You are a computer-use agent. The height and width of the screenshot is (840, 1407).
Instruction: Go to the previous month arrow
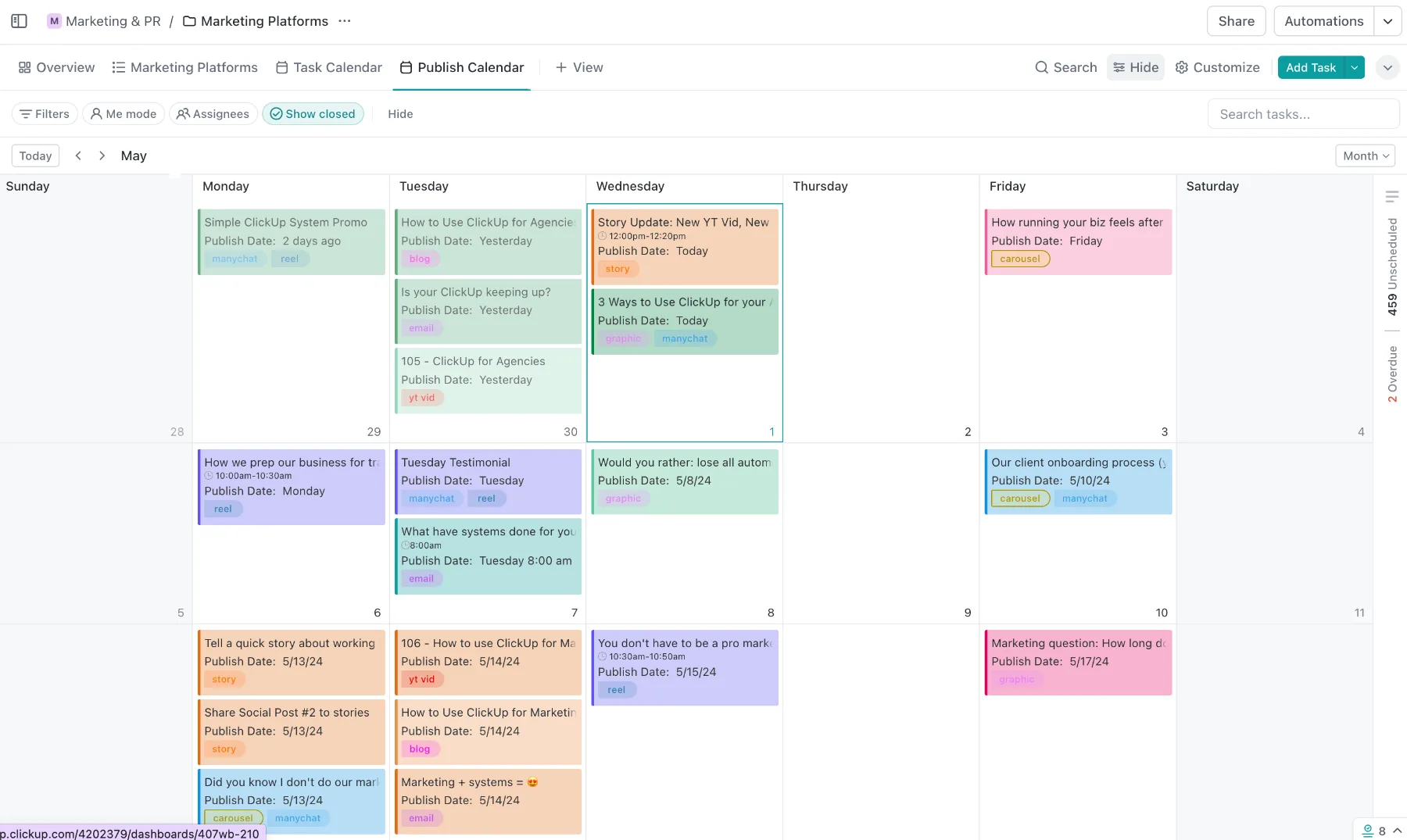[78, 155]
